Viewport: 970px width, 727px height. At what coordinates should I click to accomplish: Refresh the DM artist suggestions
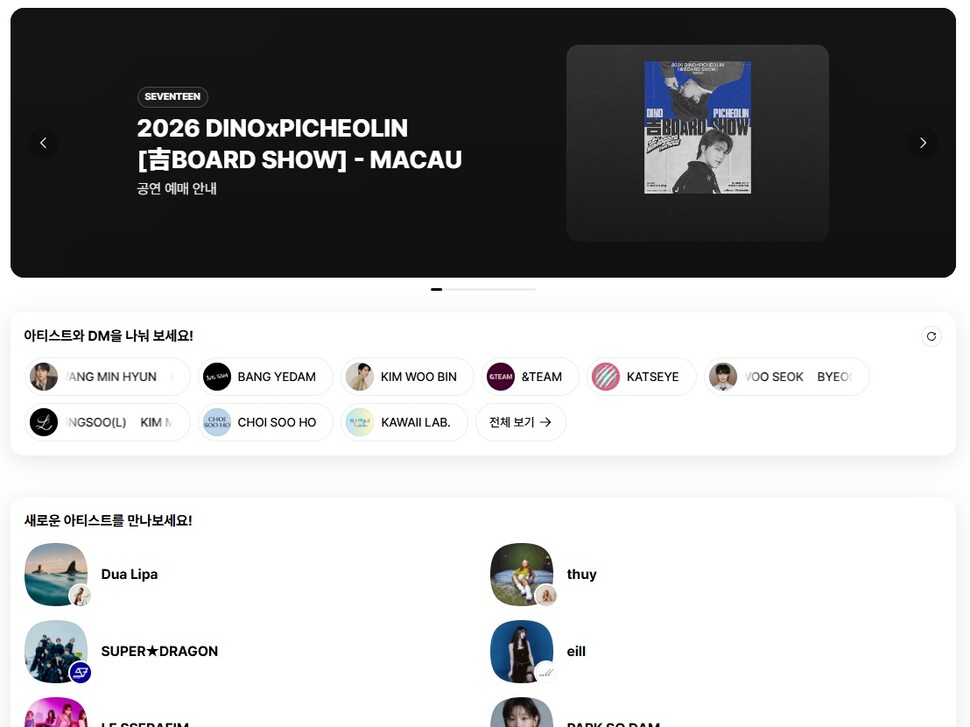(x=931, y=337)
